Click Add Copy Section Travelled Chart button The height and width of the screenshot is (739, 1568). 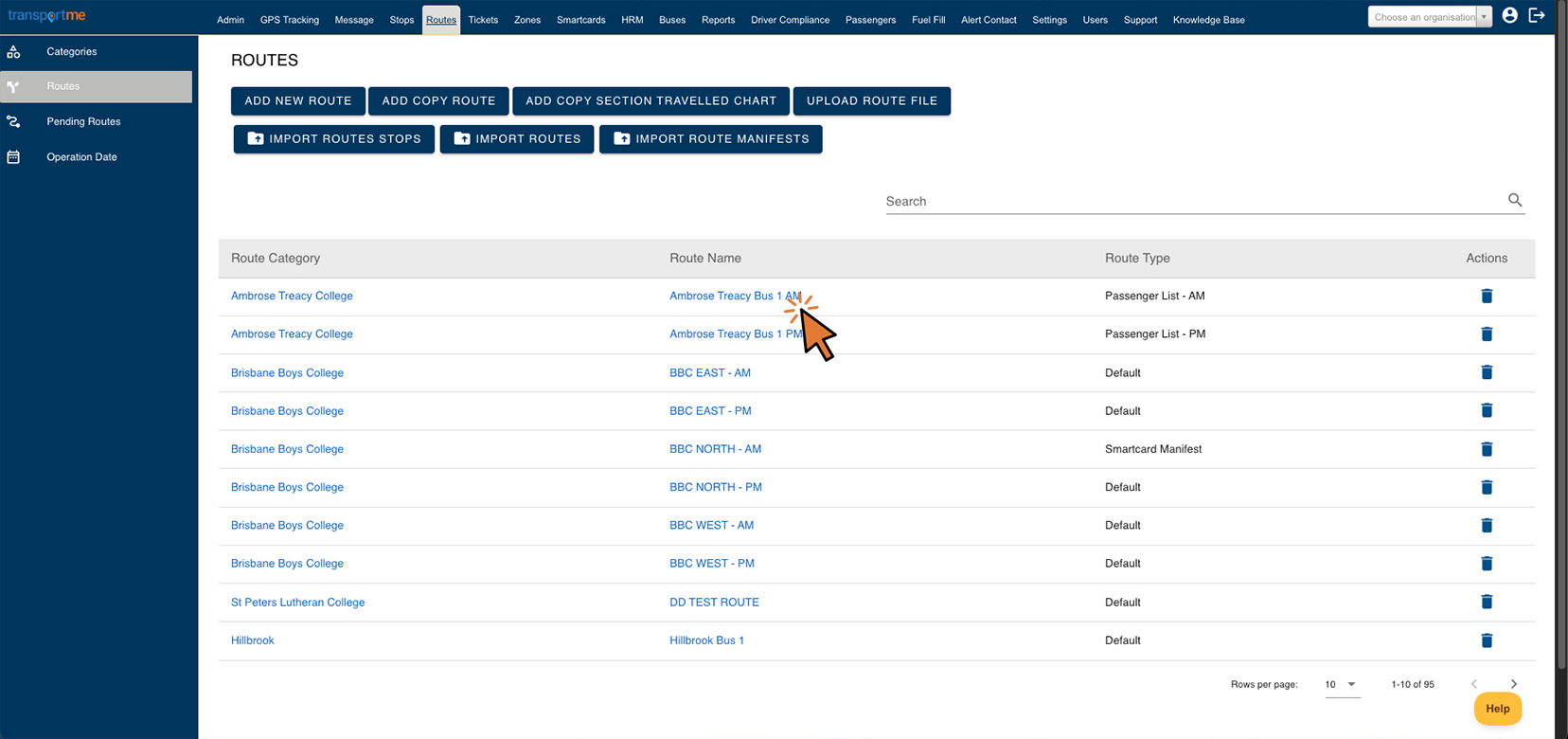click(651, 100)
